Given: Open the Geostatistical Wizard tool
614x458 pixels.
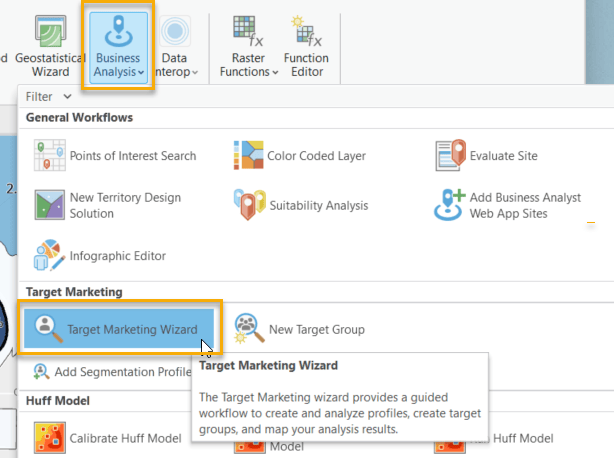Looking at the screenshot, I should click(x=51, y=46).
